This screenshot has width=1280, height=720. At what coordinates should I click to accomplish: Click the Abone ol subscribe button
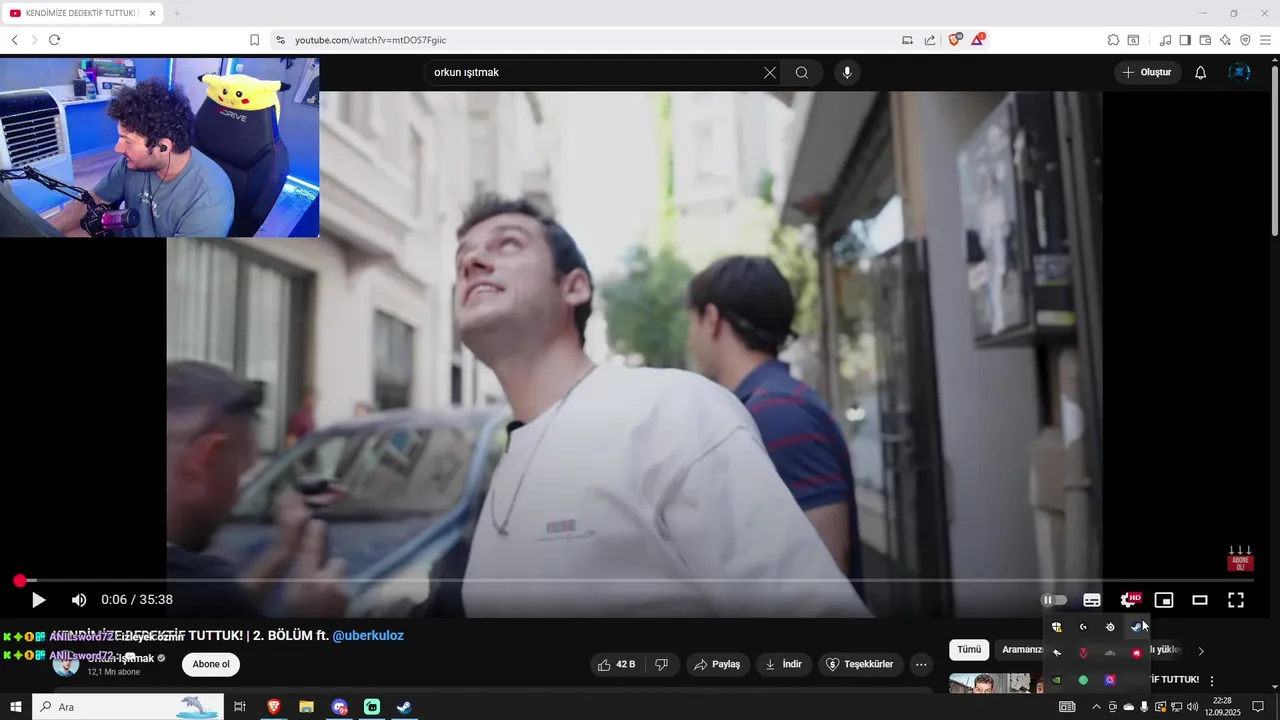coord(211,664)
